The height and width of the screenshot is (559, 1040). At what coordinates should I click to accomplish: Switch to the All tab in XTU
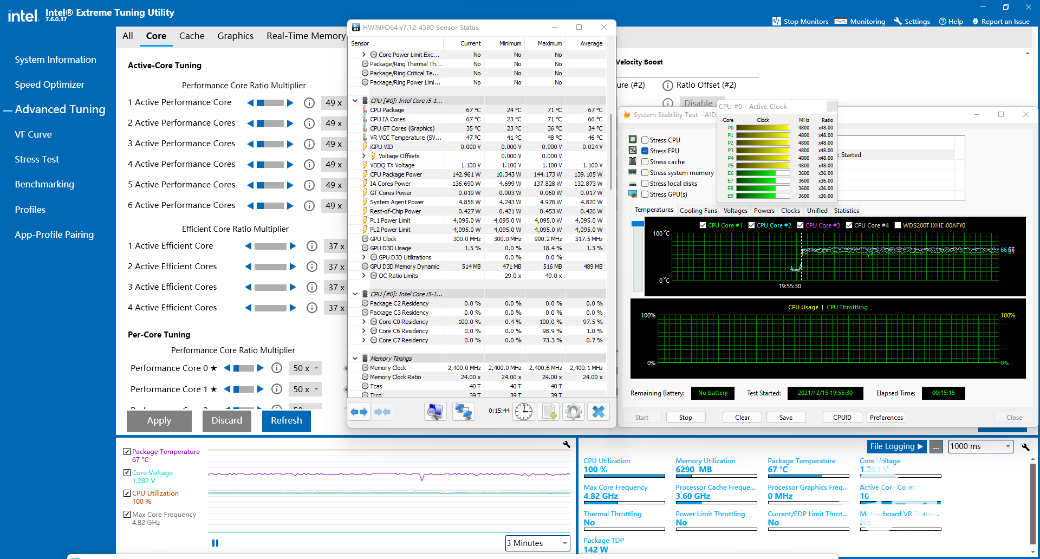pyautogui.click(x=128, y=36)
